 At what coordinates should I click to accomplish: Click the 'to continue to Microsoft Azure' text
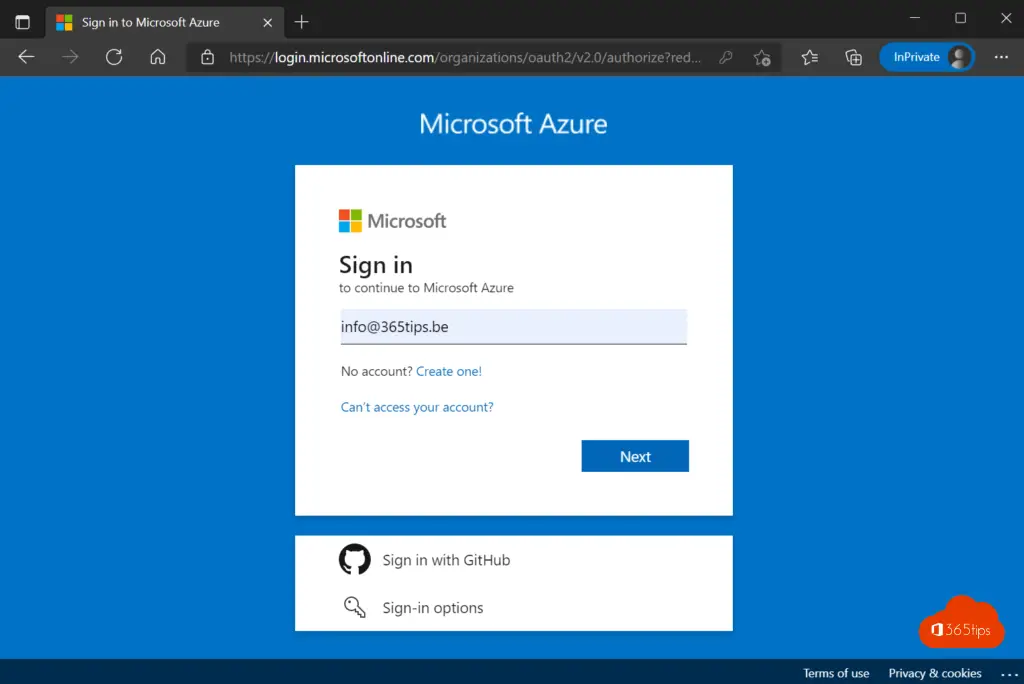coord(426,287)
